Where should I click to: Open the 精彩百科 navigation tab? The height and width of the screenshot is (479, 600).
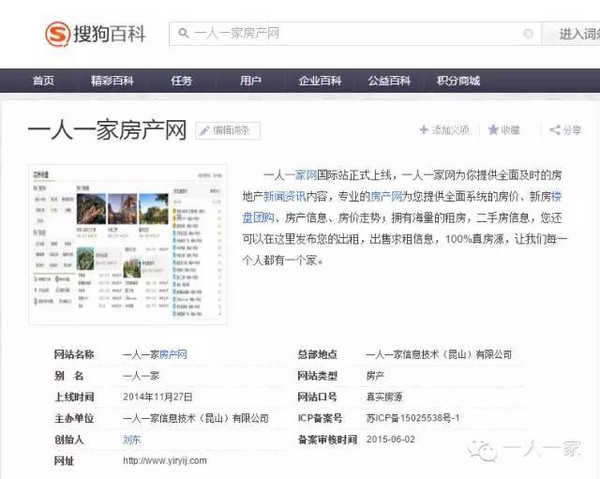tap(111, 81)
